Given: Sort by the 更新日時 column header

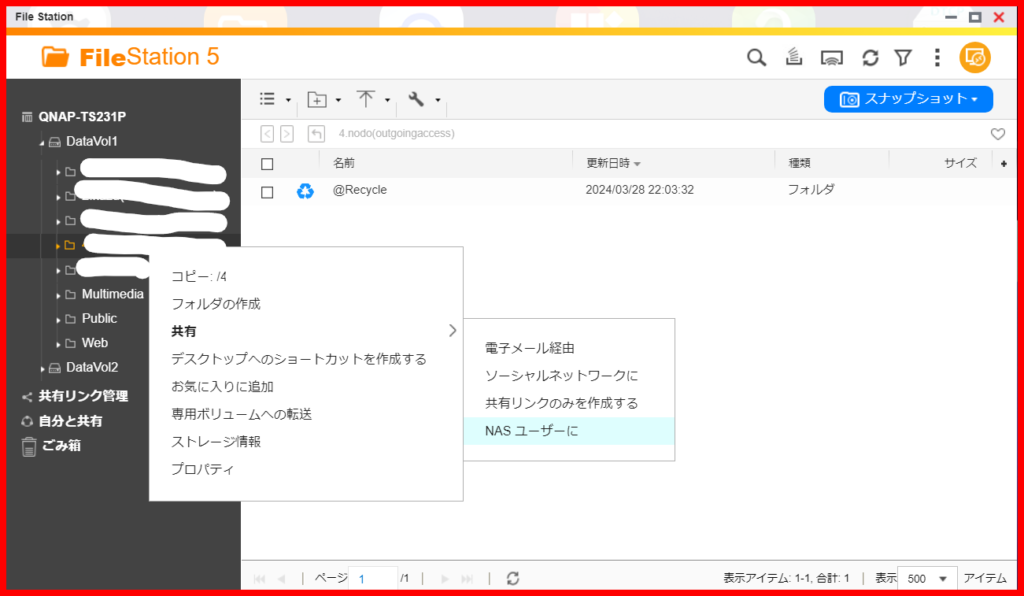Looking at the screenshot, I should [x=608, y=163].
